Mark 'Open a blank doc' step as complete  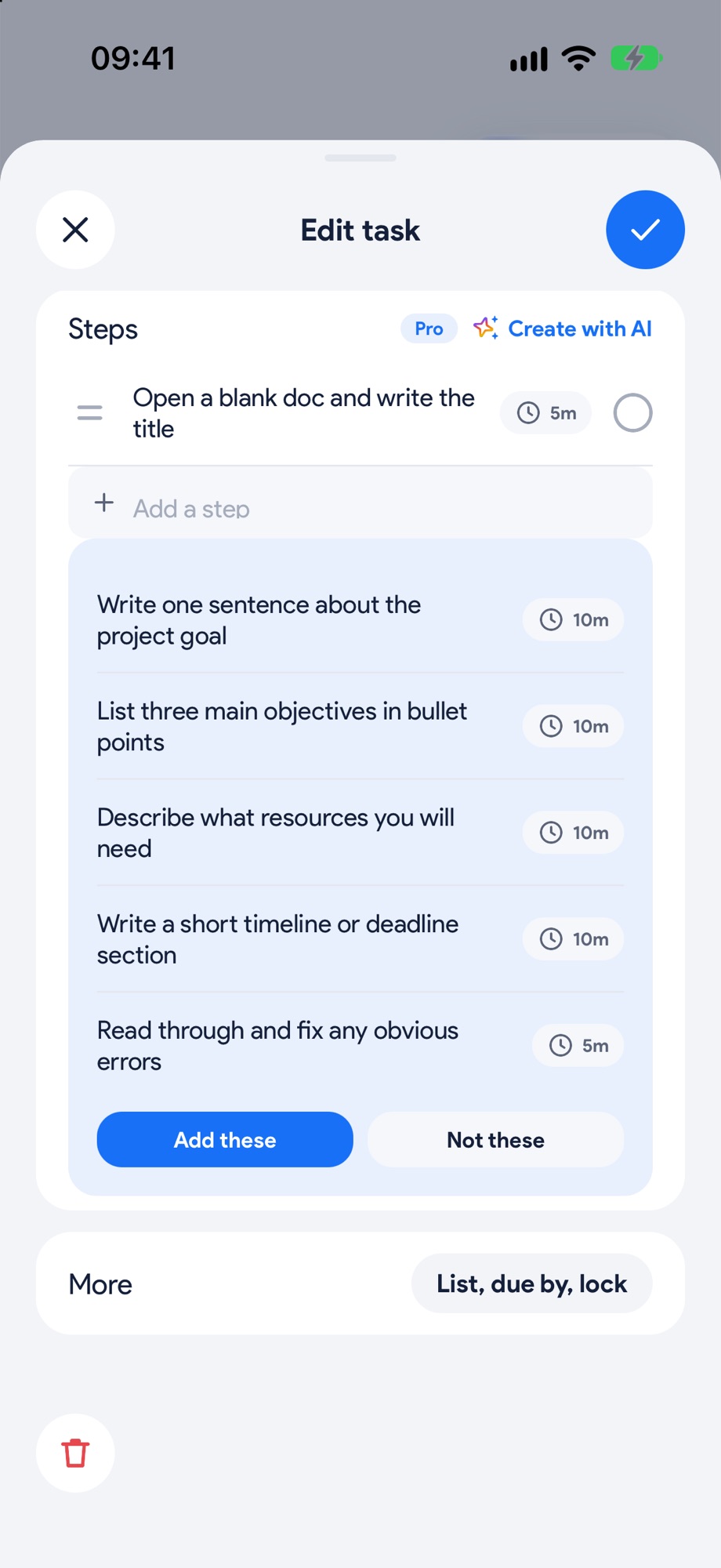[632, 412]
